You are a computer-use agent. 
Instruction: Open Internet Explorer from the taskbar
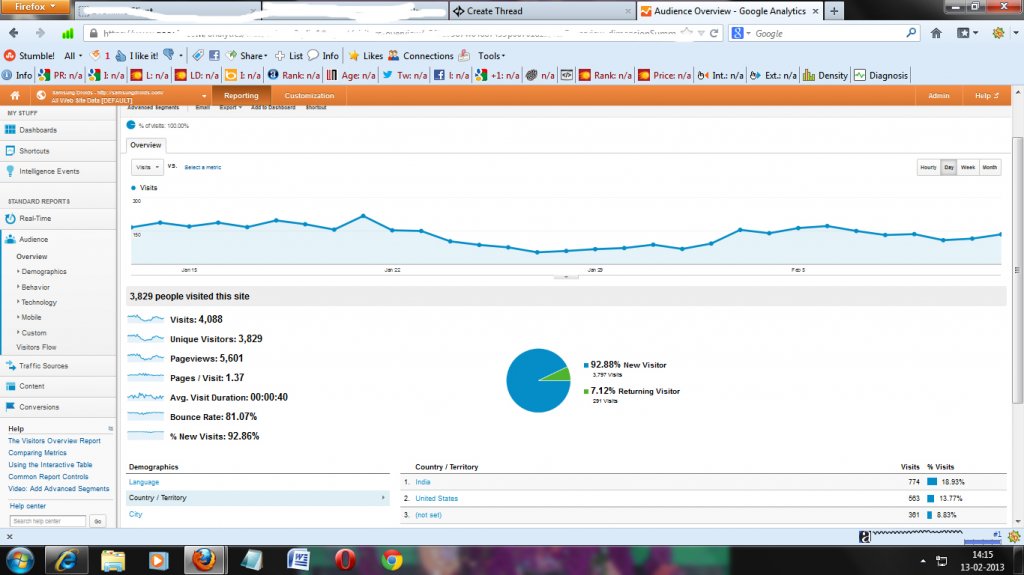[x=66, y=560]
